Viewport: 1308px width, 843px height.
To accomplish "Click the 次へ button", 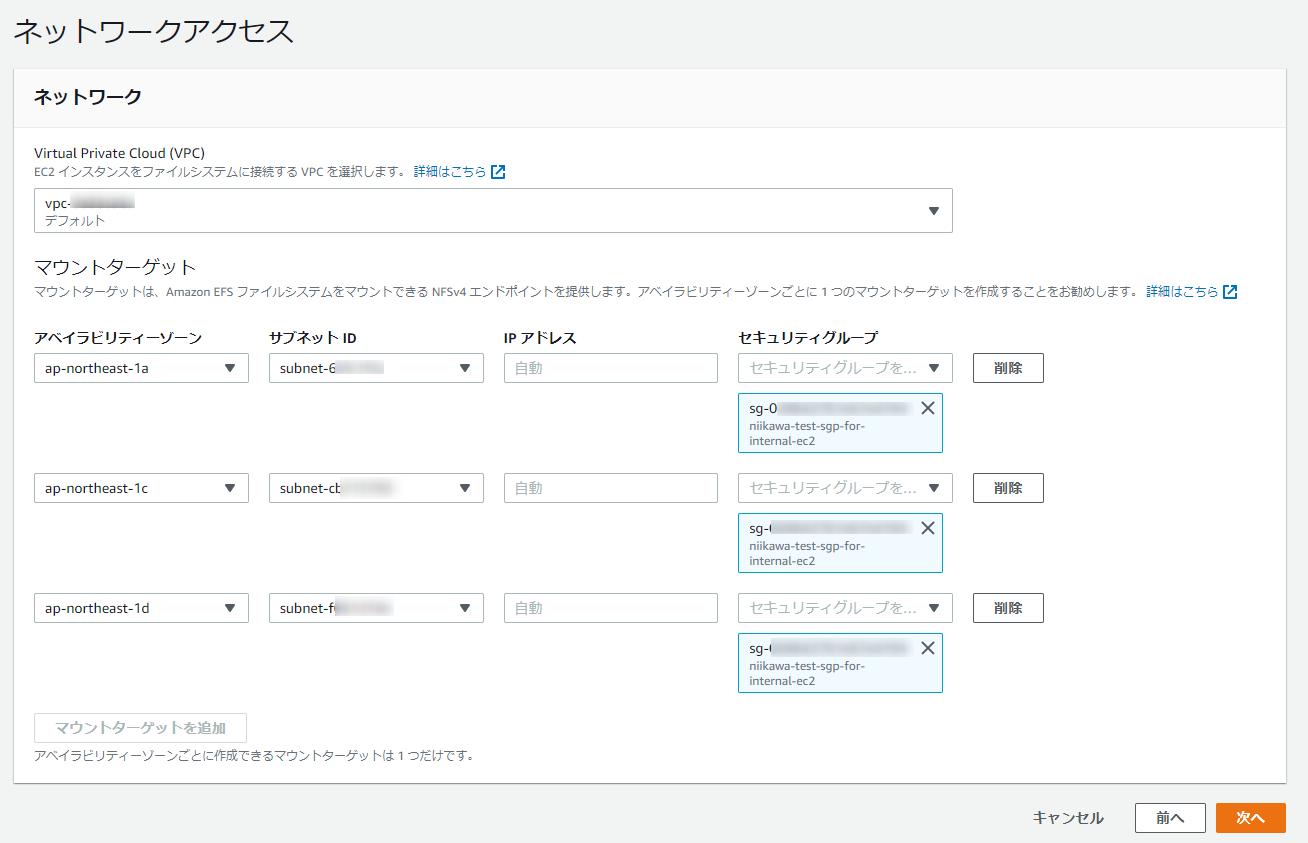I will coord(1251,818).
